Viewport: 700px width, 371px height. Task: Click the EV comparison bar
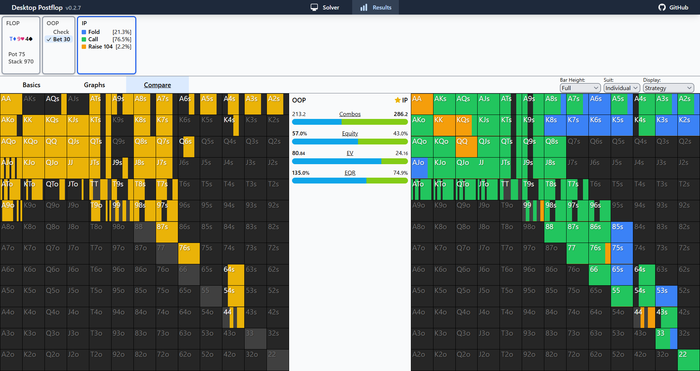coord(350,161)
